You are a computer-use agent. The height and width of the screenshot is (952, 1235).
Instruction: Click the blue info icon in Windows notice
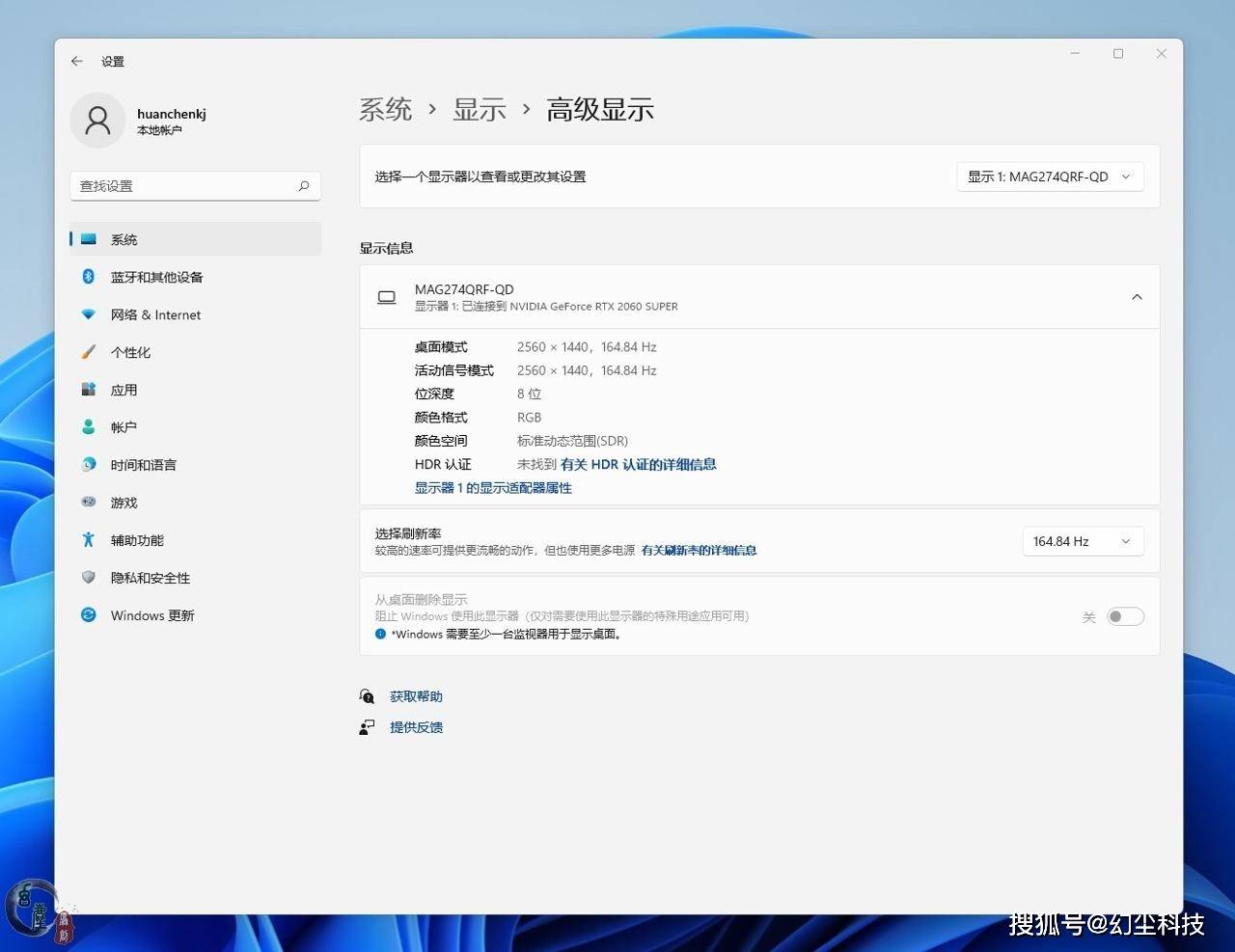[380, 634]
